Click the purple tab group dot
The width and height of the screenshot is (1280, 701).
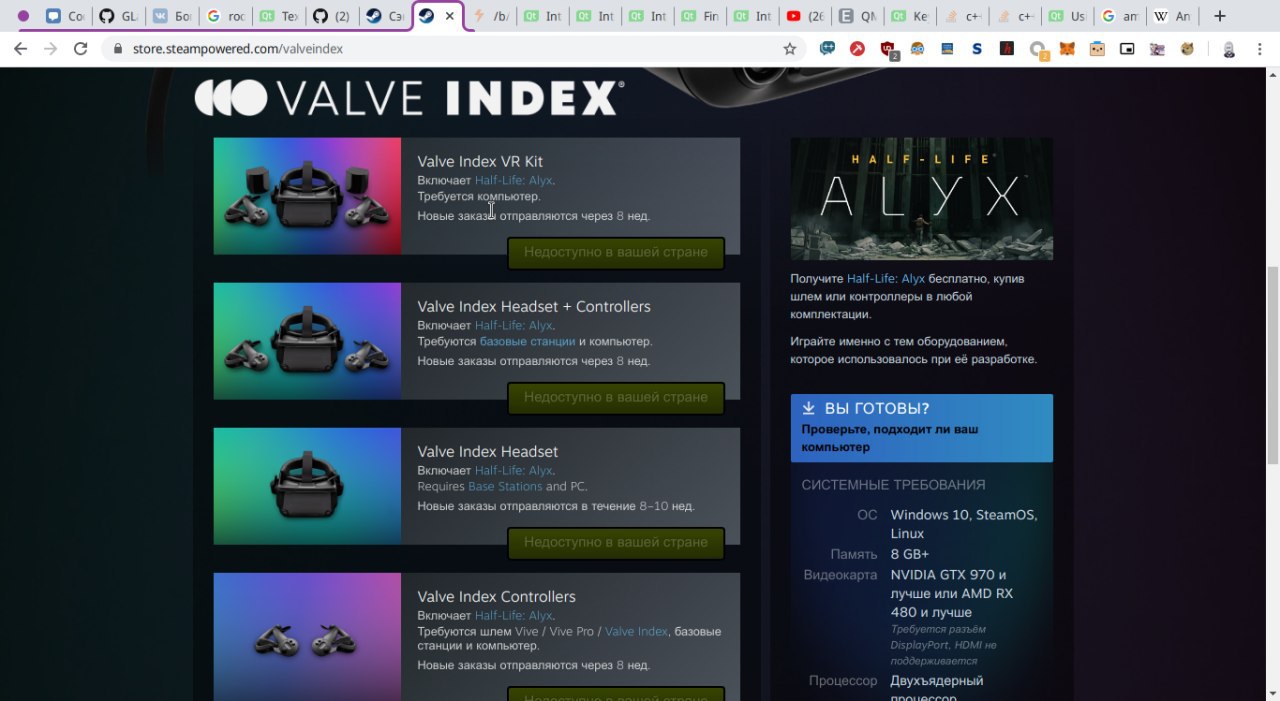point(24,16)
